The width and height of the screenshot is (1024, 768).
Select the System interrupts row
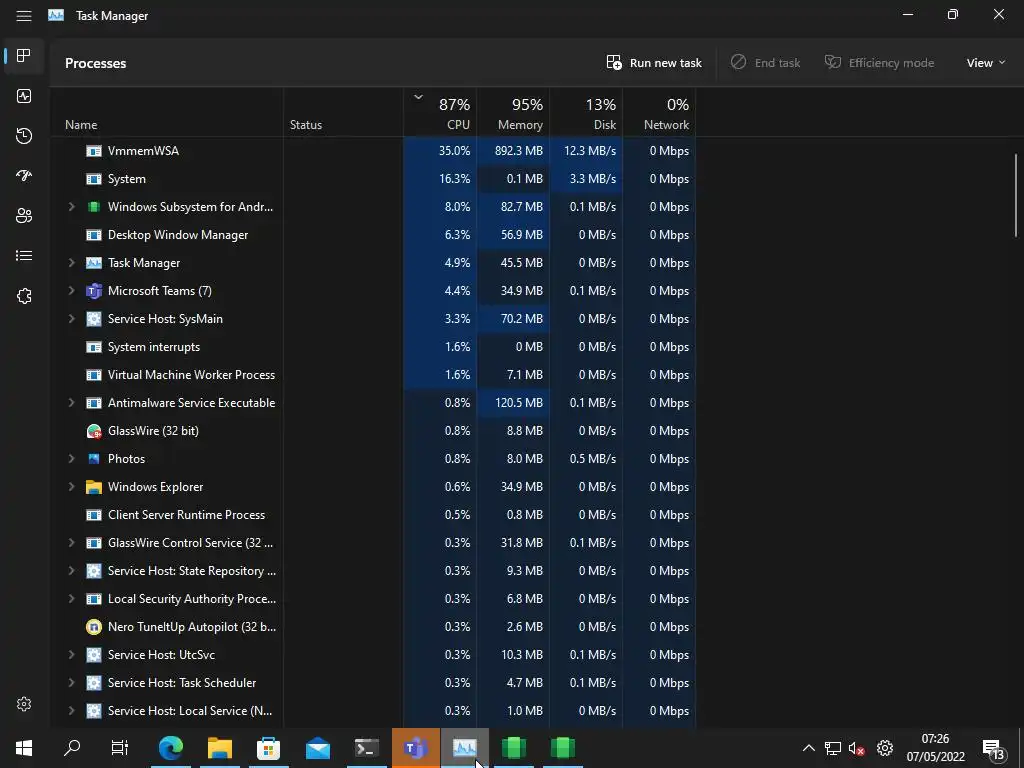pos(373,347)
